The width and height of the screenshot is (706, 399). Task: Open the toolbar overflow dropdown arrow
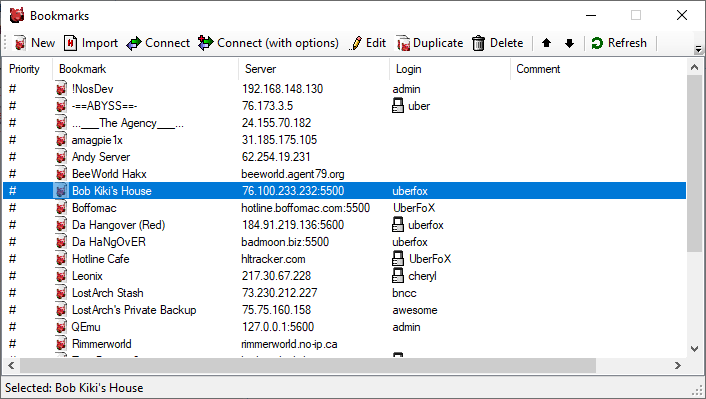click(698, 49)
